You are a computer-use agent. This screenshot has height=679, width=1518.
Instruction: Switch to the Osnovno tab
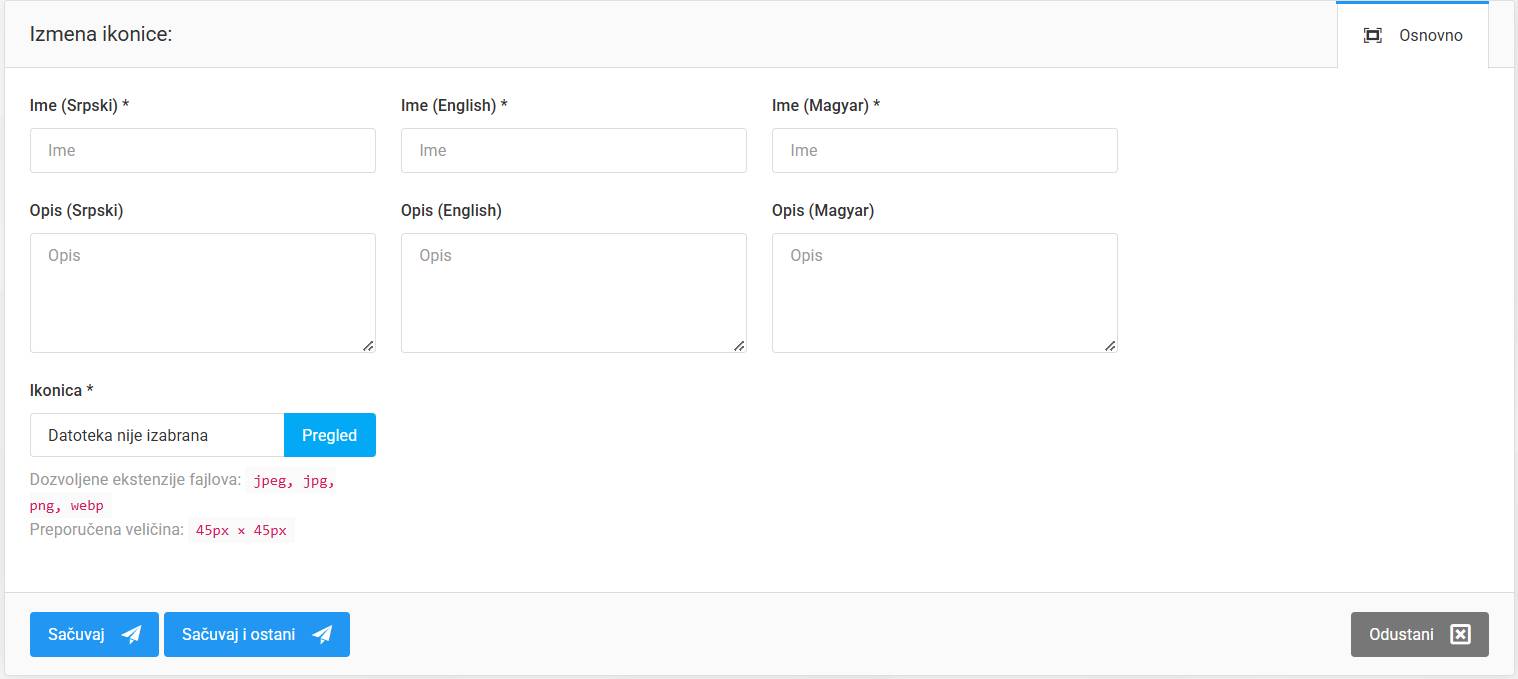pos(1412,36)
